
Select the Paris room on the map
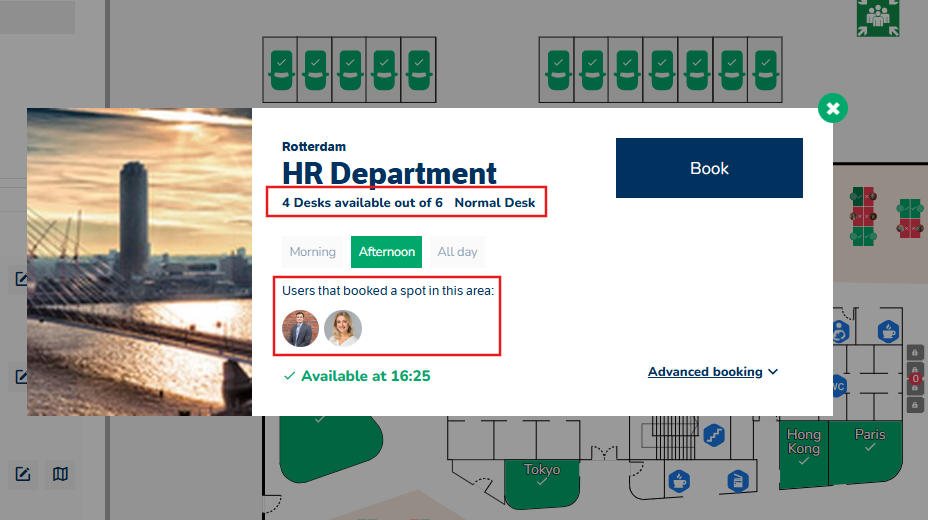(870, 442)
